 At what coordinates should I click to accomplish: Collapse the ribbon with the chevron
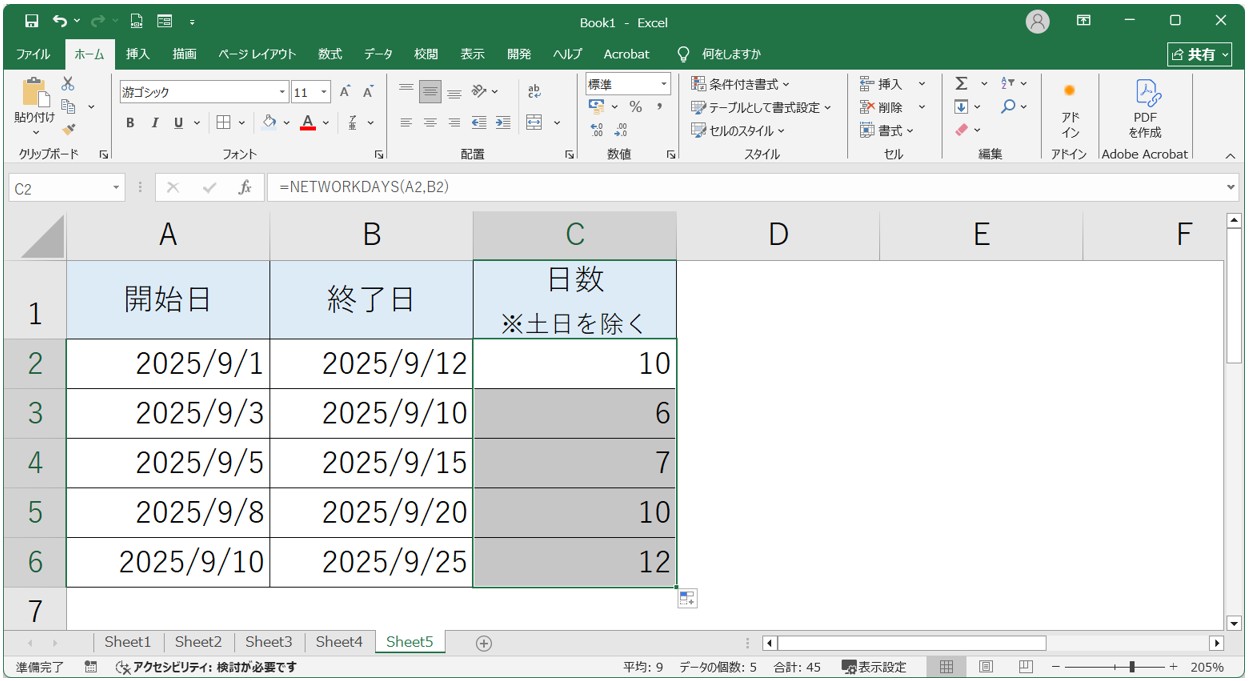pyautogui.click(x=1231, y=156)
